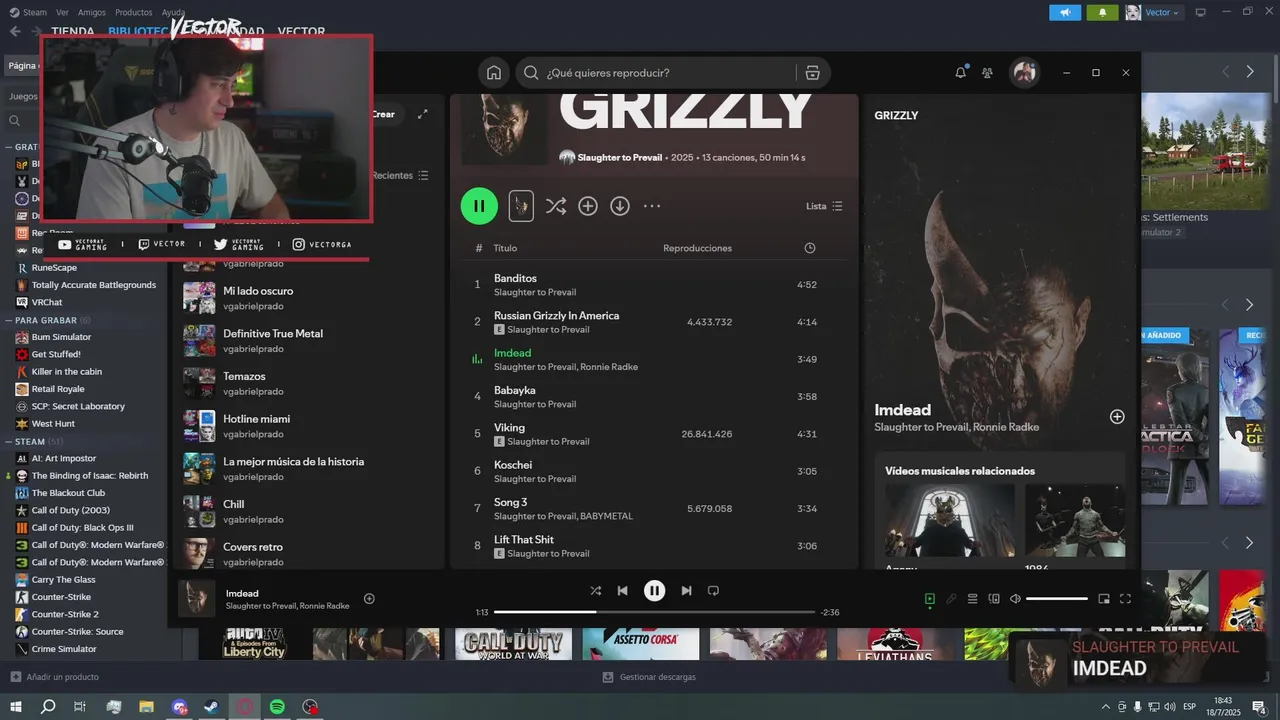1280x720 pixels.
Task: Open connect to a device icon
Action: 994,599
